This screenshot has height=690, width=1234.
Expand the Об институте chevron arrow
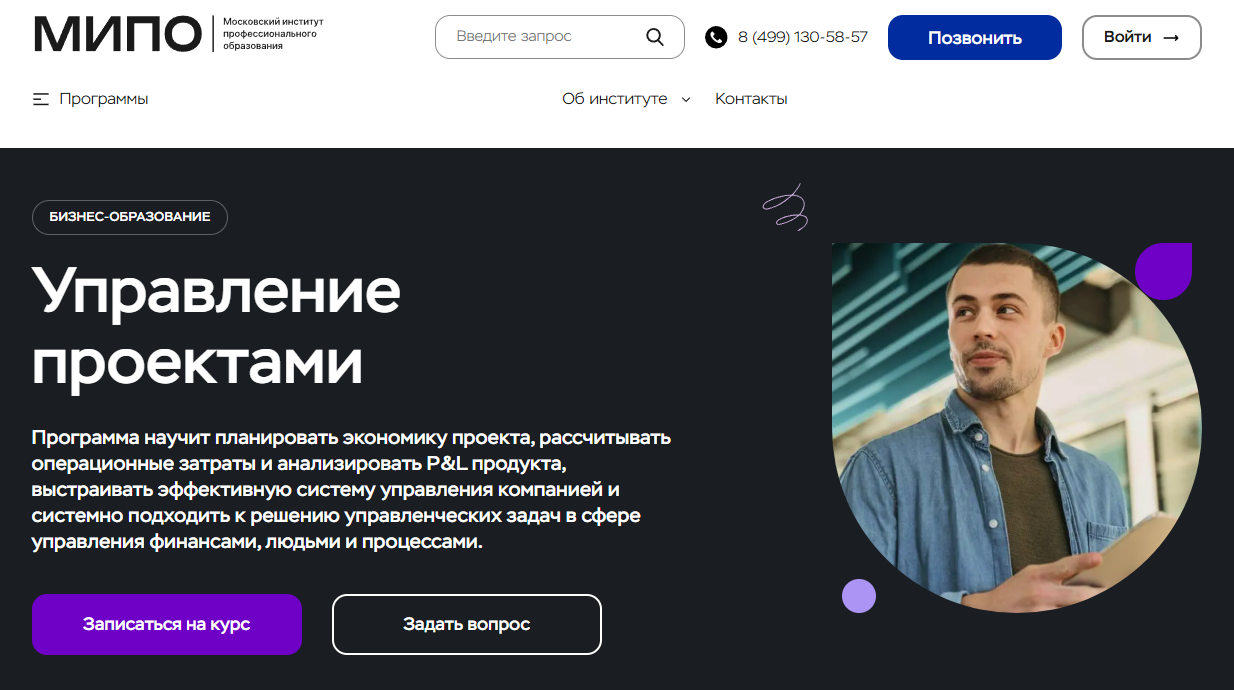coord(686,99)
